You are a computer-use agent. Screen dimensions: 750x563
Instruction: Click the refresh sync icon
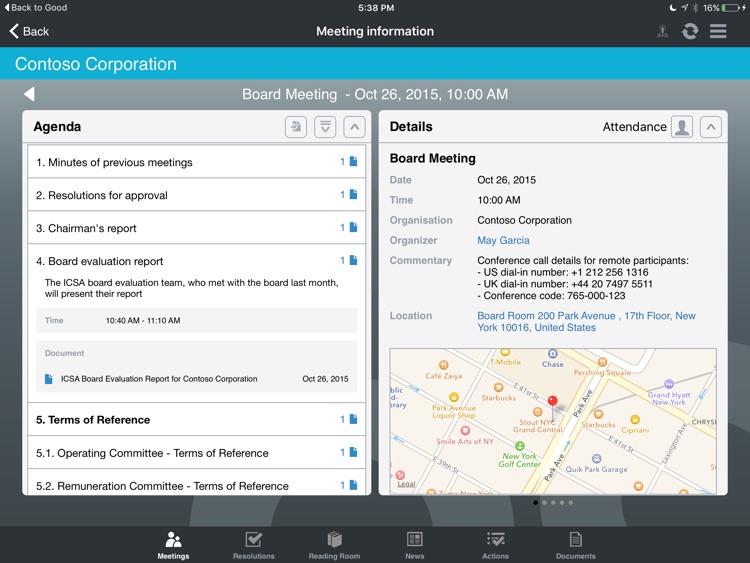690,32
